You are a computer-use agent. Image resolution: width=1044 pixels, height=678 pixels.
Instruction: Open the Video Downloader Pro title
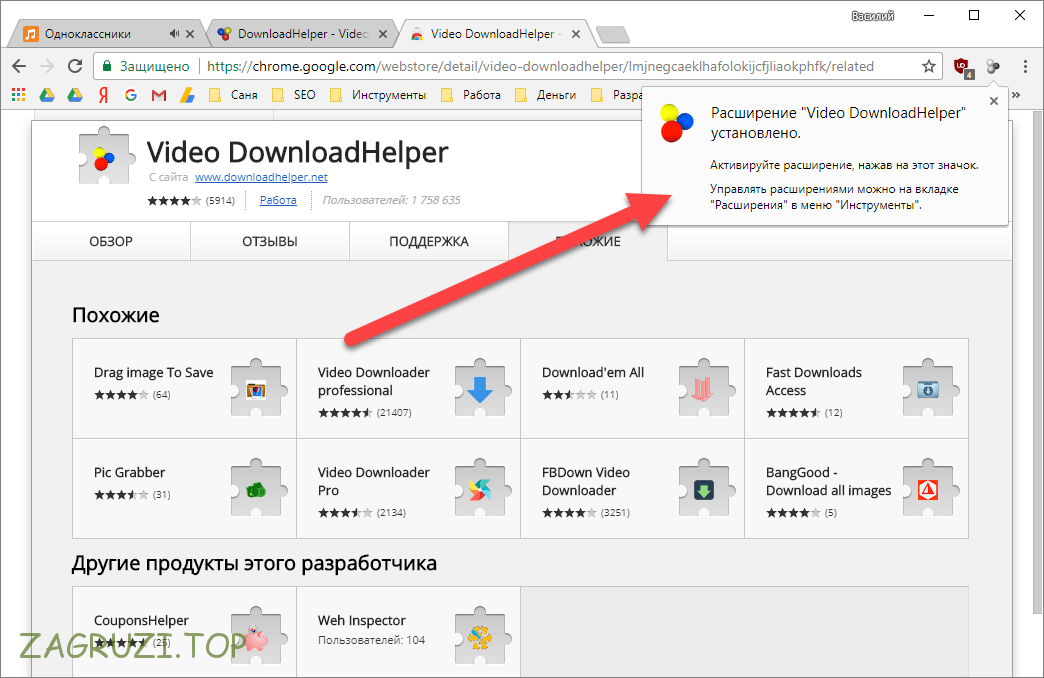click(374, 482)
